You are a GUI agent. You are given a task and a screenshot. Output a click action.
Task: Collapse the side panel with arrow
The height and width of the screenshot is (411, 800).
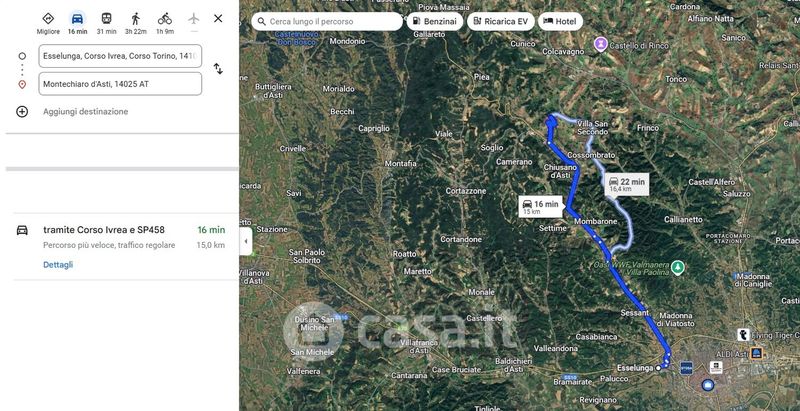point(246,241)
